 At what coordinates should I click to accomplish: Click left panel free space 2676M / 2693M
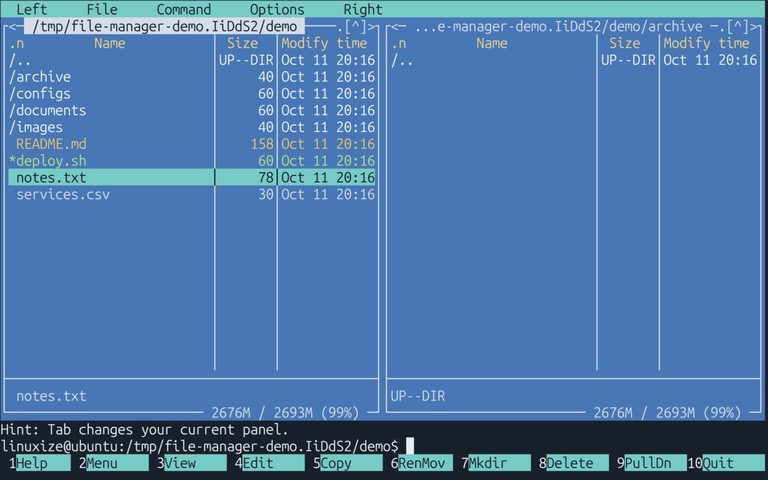(285, 413)
